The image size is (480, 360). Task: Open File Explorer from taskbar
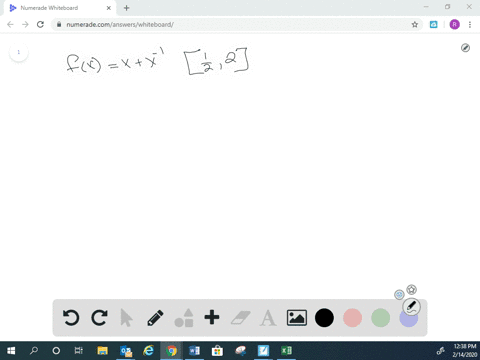pyautogui.click(x=102, y=350)
